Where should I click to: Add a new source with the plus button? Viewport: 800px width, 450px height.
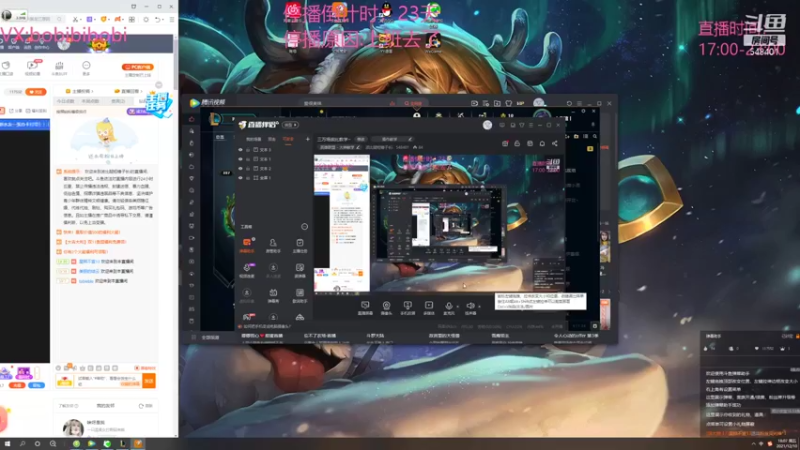coord(308,139)
